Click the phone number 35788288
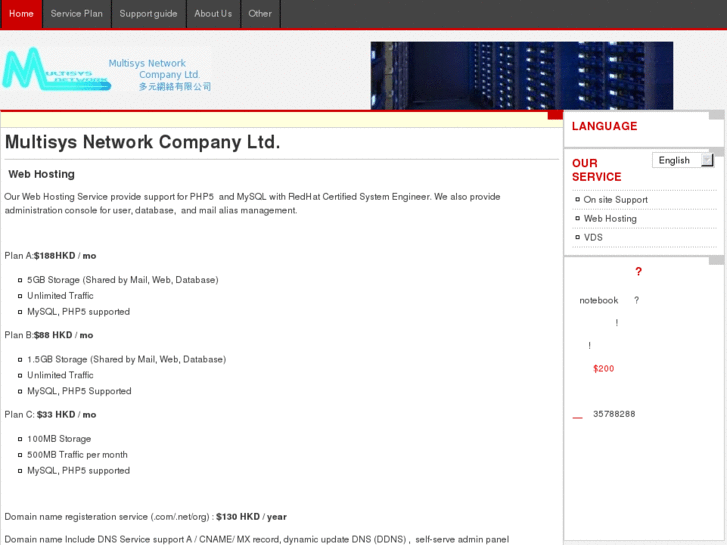Image resolution: width=727 pixels, height=545 pixels. tap(614, 414)
